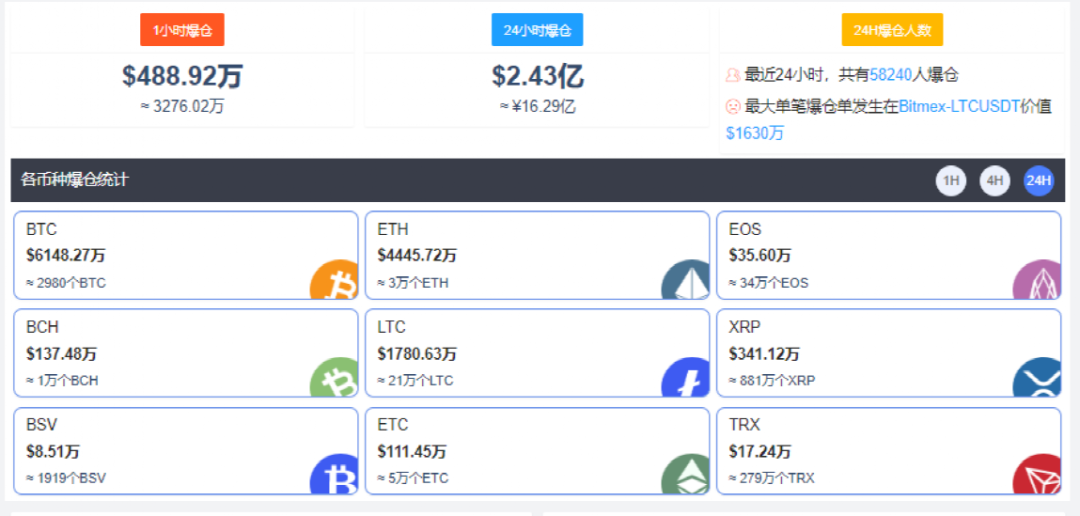Click the Bitcoin coin icon
Screen dimensions: 1080x516
point(335,280)
